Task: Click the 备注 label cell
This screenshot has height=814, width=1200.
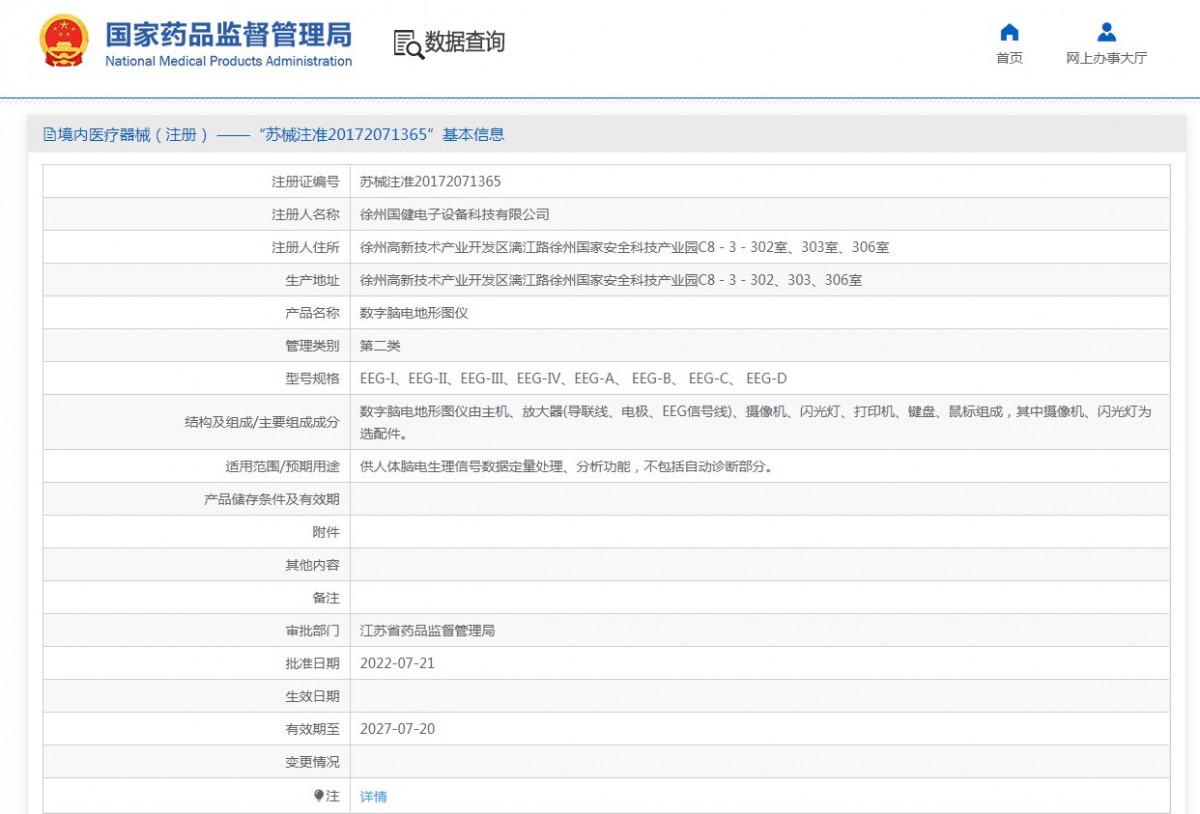Action: tap(197, 598)
